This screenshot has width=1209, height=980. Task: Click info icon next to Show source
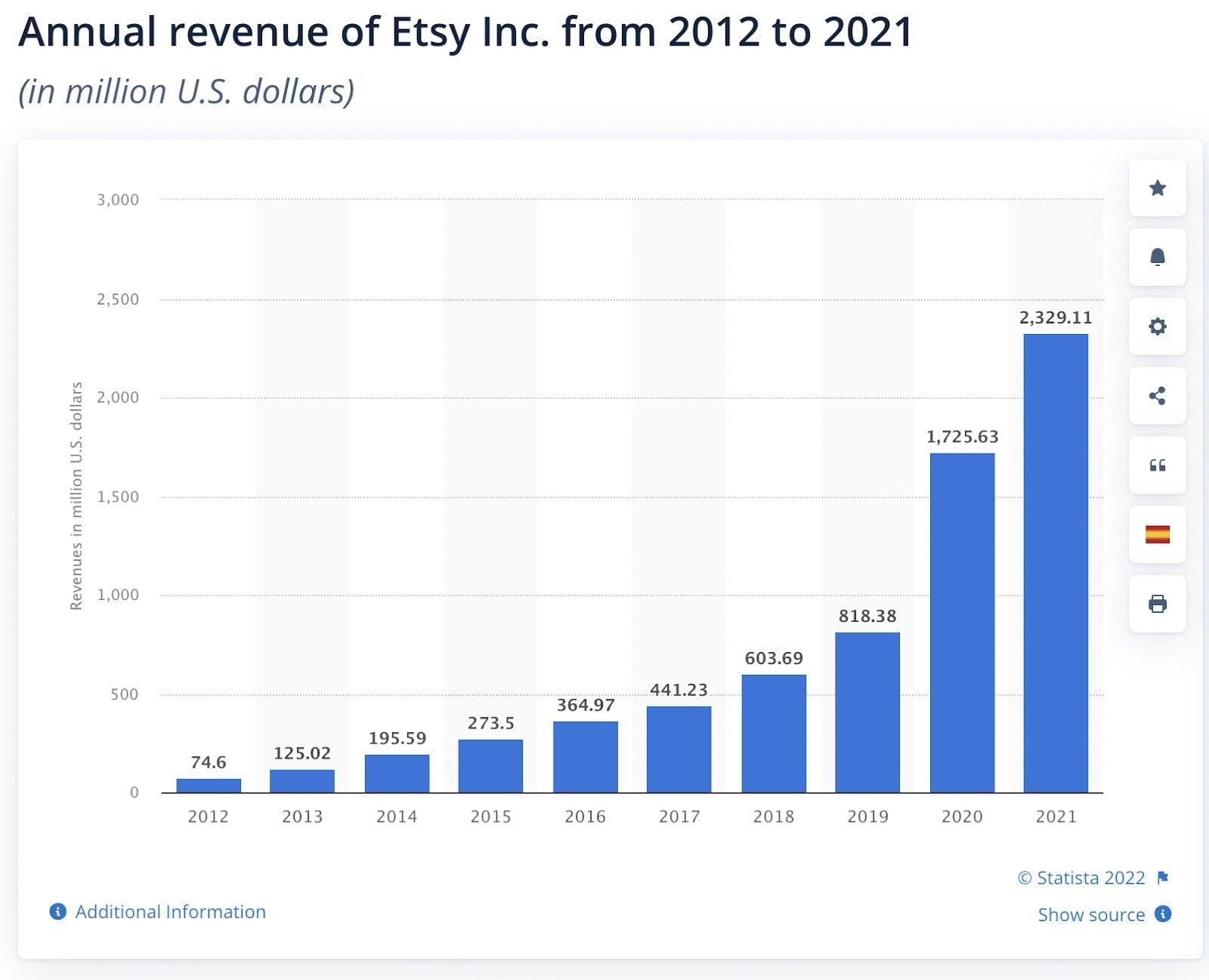(1164, 914)
